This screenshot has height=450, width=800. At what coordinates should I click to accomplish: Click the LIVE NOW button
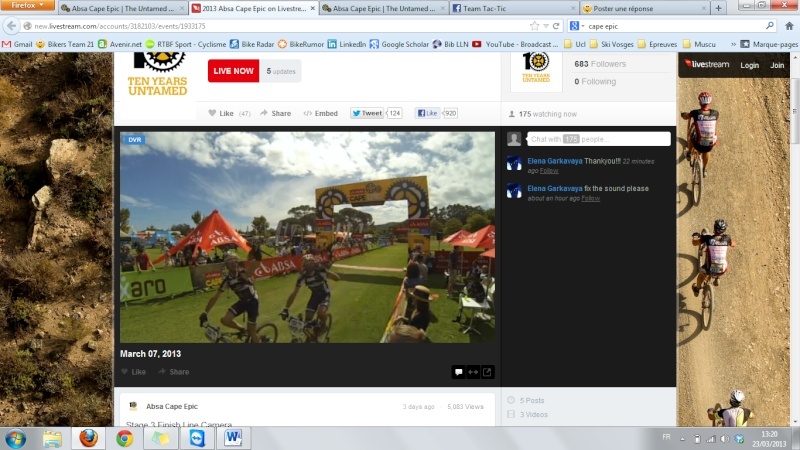233,71
